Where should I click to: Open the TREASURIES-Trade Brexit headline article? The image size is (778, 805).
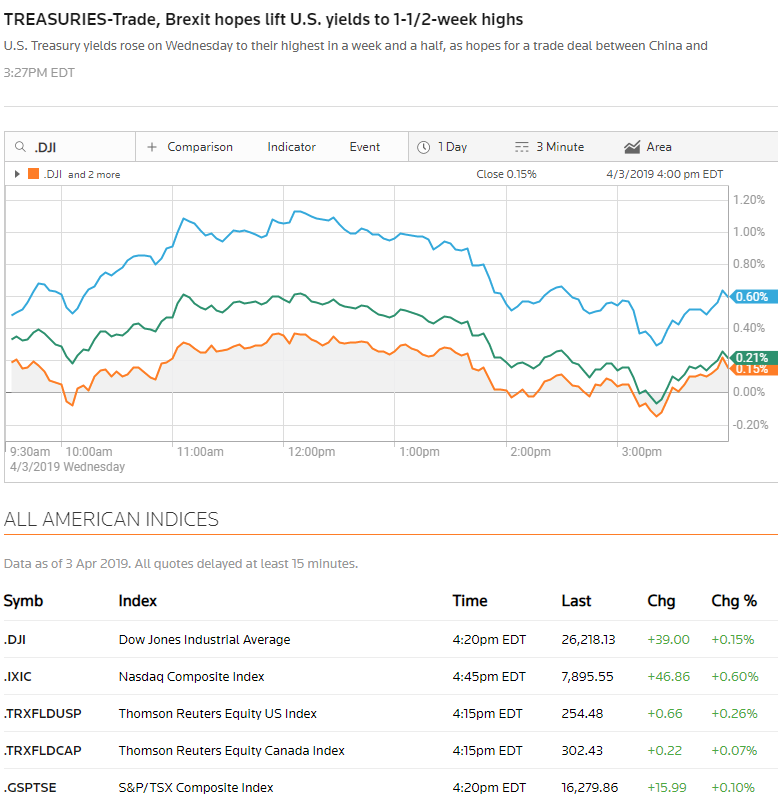tap(263, 20)
